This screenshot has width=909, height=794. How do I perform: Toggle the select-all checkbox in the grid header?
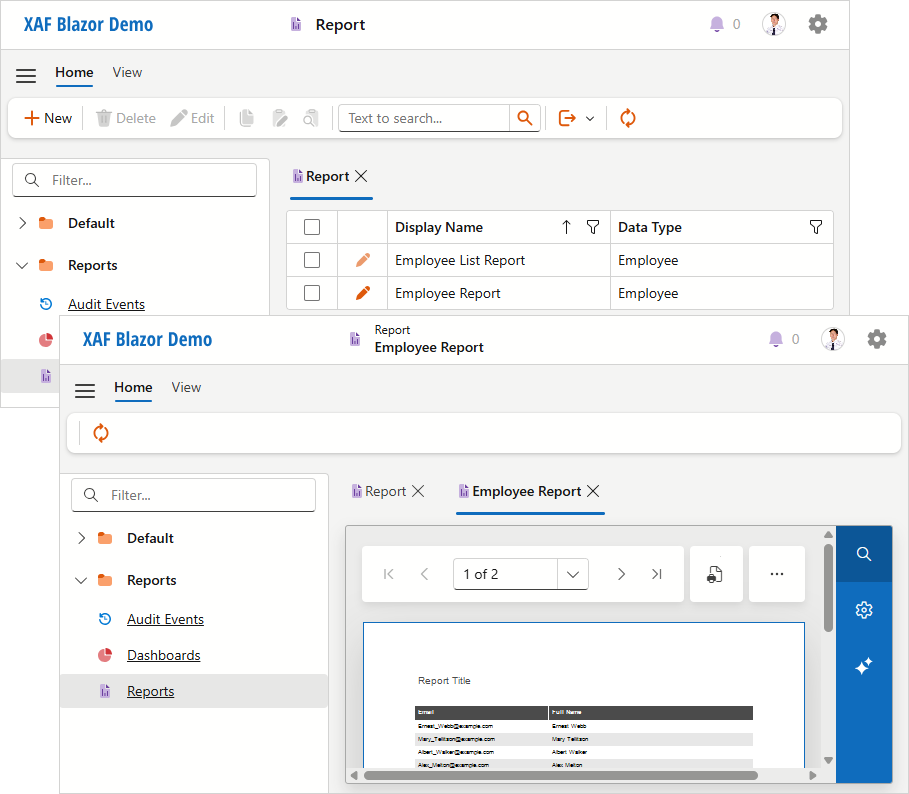(312, 227)
